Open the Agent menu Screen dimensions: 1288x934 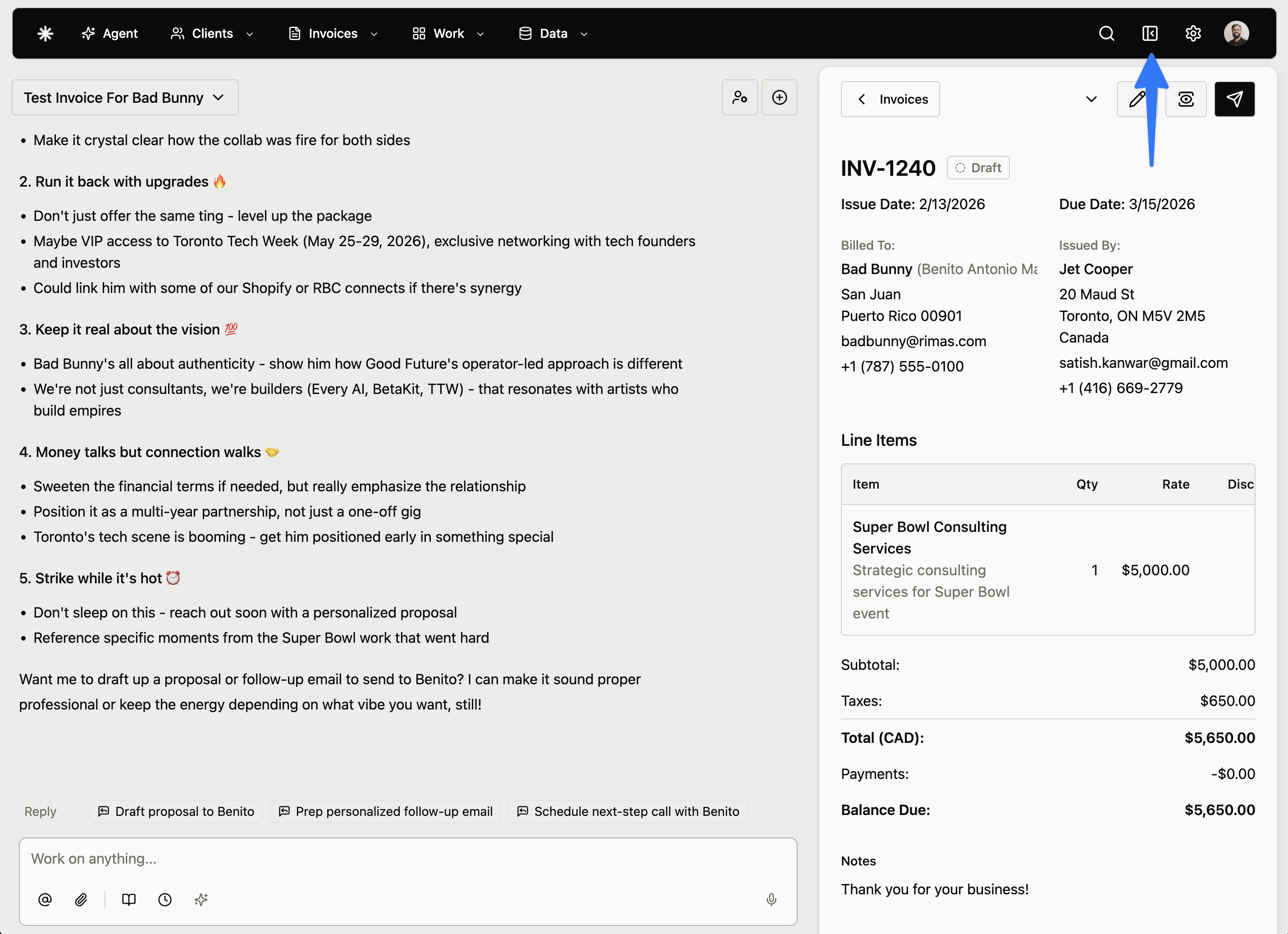click(110, 33)
